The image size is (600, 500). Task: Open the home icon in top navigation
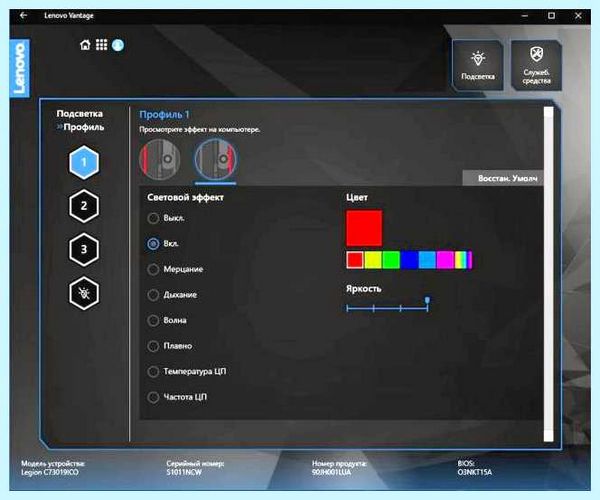coord(85,45)
